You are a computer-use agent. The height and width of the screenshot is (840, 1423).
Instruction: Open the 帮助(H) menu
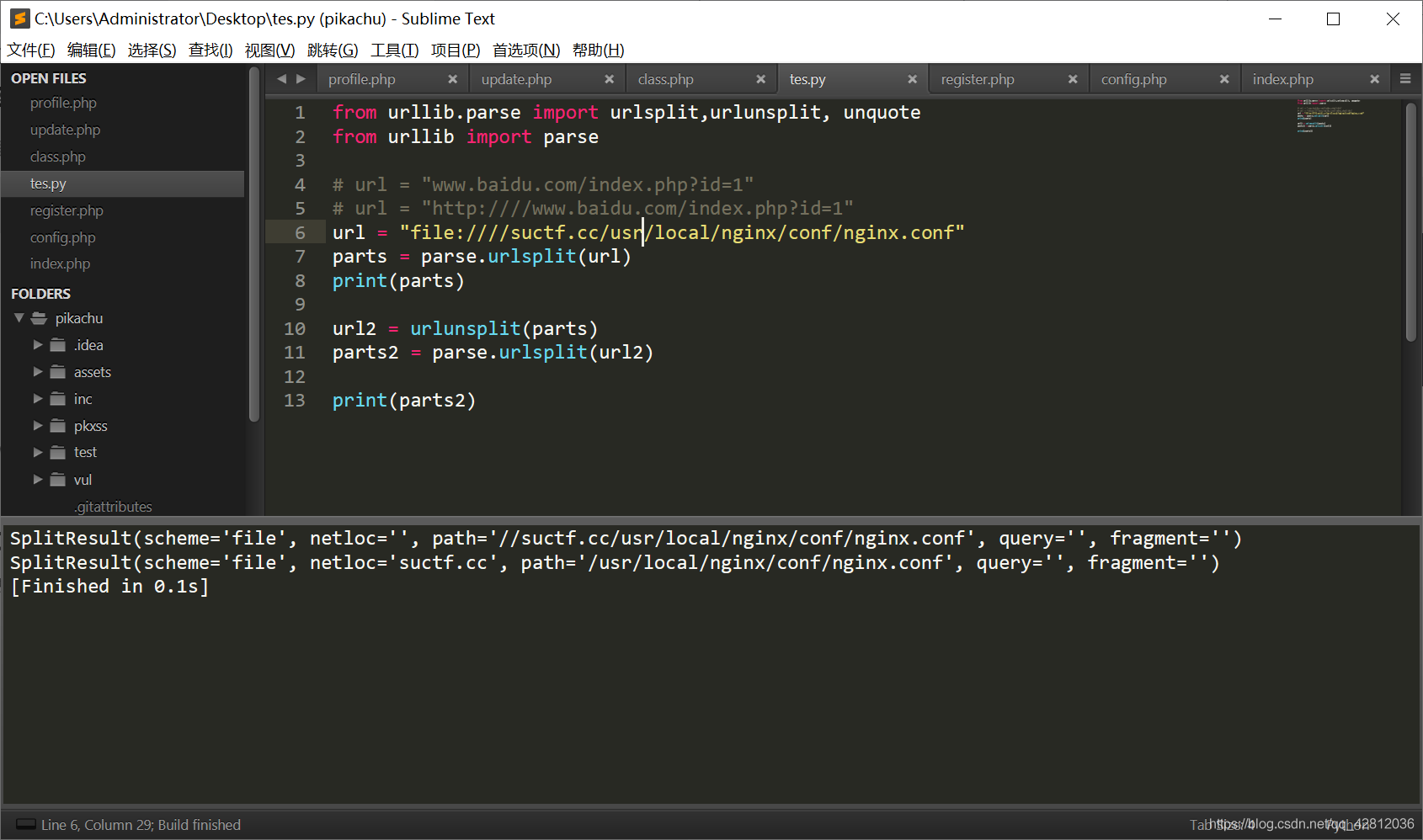tap(598, 51)
